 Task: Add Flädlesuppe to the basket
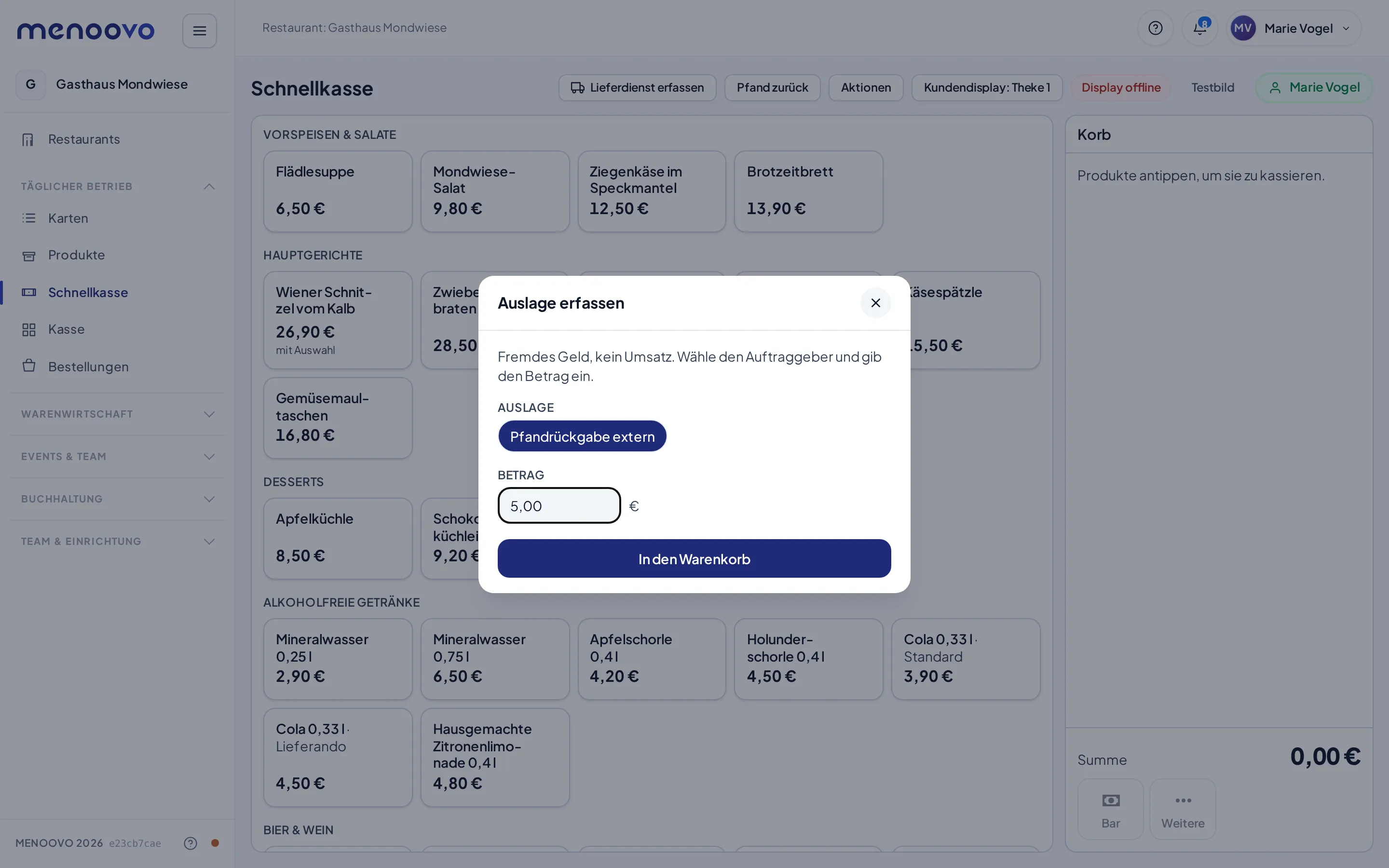tap(338, 192)
